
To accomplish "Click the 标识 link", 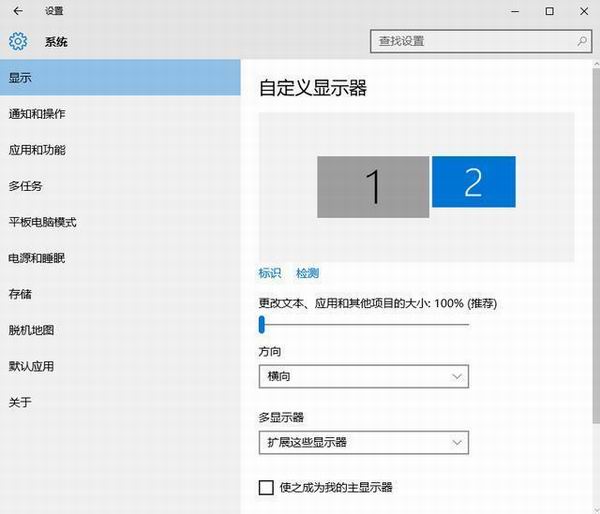I will click(270, 273).
